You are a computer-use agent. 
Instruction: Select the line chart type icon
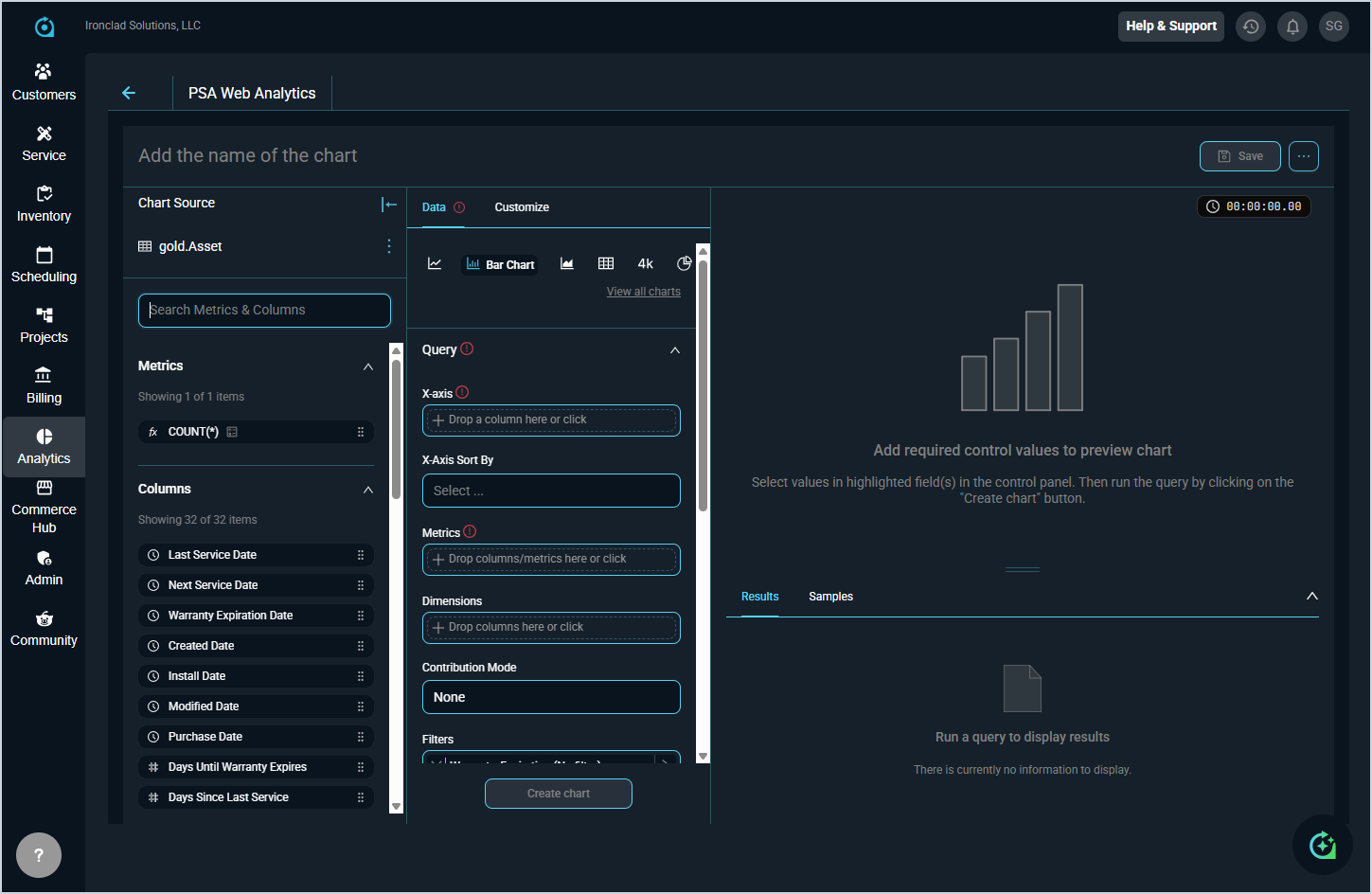(435, 264)
